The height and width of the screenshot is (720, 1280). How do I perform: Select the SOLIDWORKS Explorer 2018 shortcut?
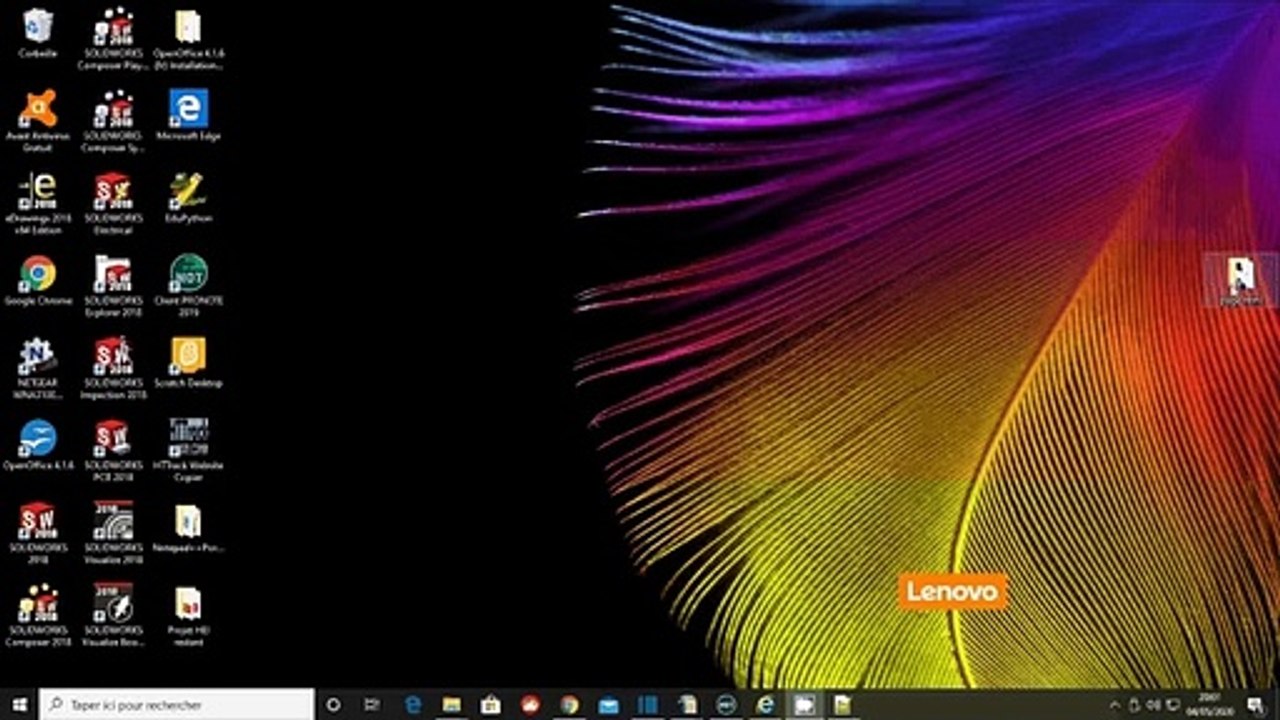[x=113, y=286]
